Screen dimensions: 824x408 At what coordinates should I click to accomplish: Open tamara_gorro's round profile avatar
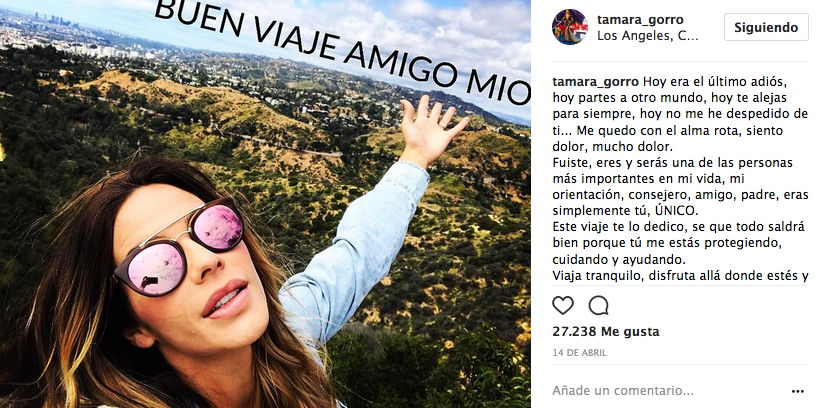tap(570, 27)
